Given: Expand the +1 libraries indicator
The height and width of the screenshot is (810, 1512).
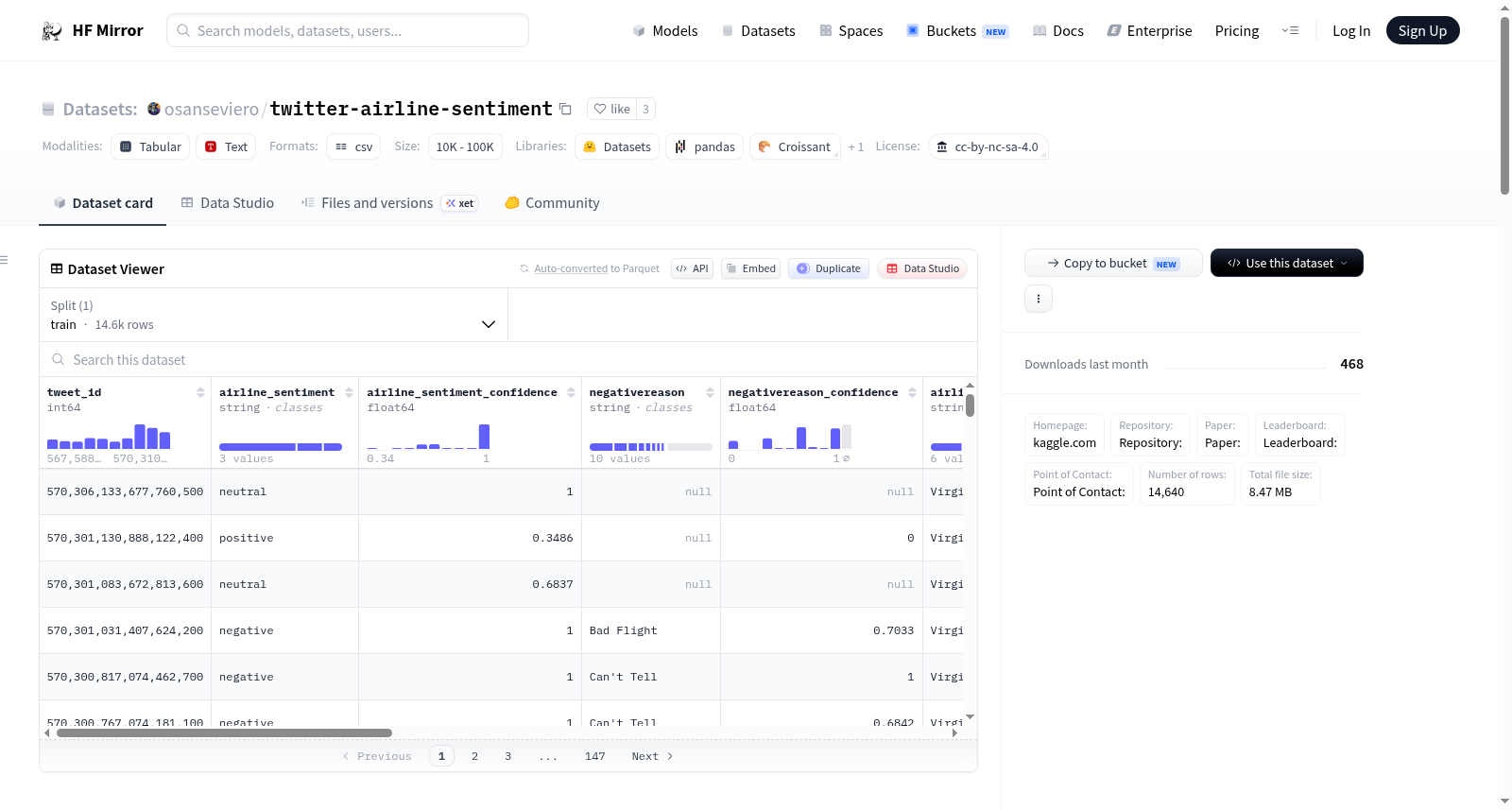Looking at the screenshot, I should pyautogui.click(x=856, y=146).
